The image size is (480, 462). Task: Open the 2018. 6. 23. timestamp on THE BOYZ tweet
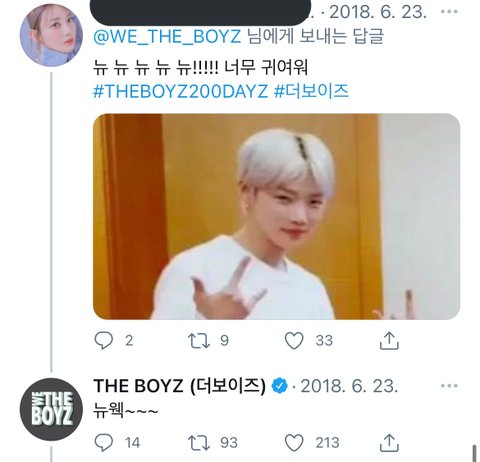click(x=349, y=386)
